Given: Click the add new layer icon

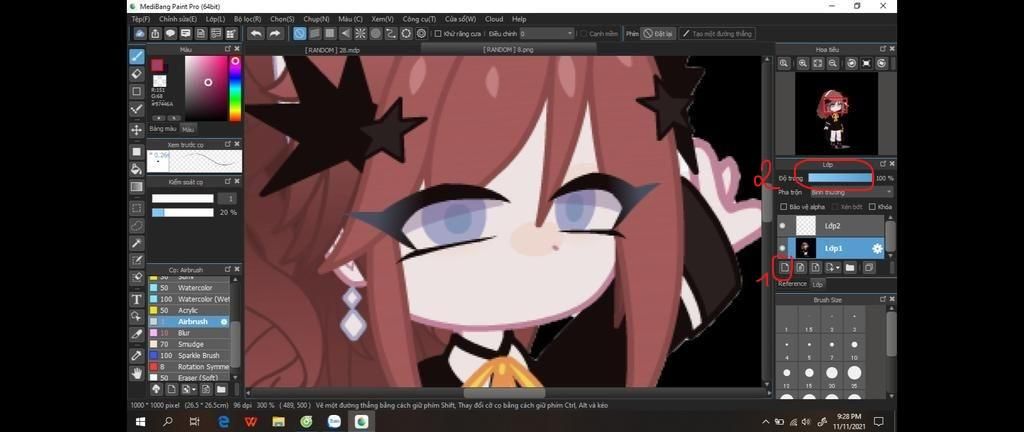Looking at the screenshot, I should click(x=784, y=268).
